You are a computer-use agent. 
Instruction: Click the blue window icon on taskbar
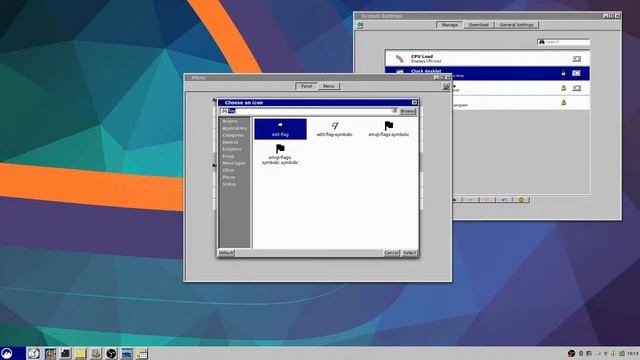coord(127,353)
